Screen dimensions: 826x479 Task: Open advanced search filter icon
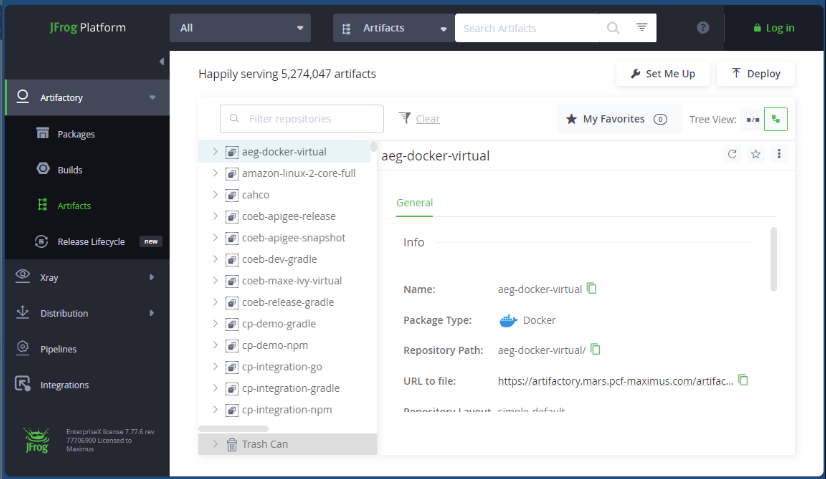point(642,27)
